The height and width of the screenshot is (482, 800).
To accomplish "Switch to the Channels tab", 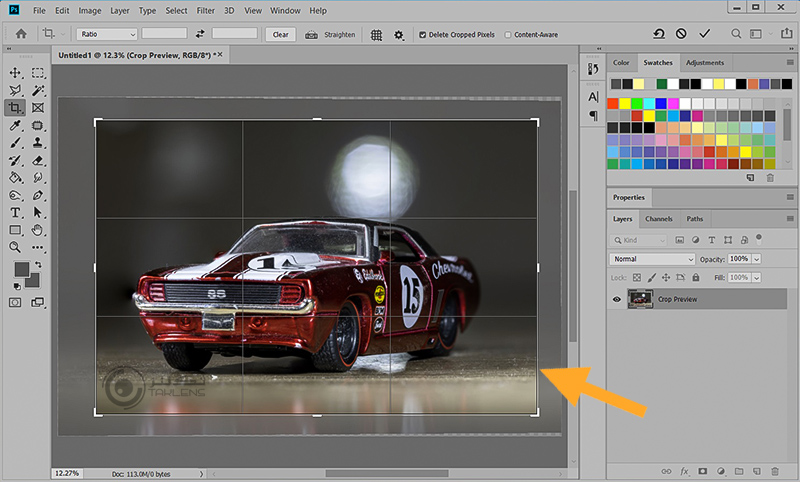I will (659, 219).
